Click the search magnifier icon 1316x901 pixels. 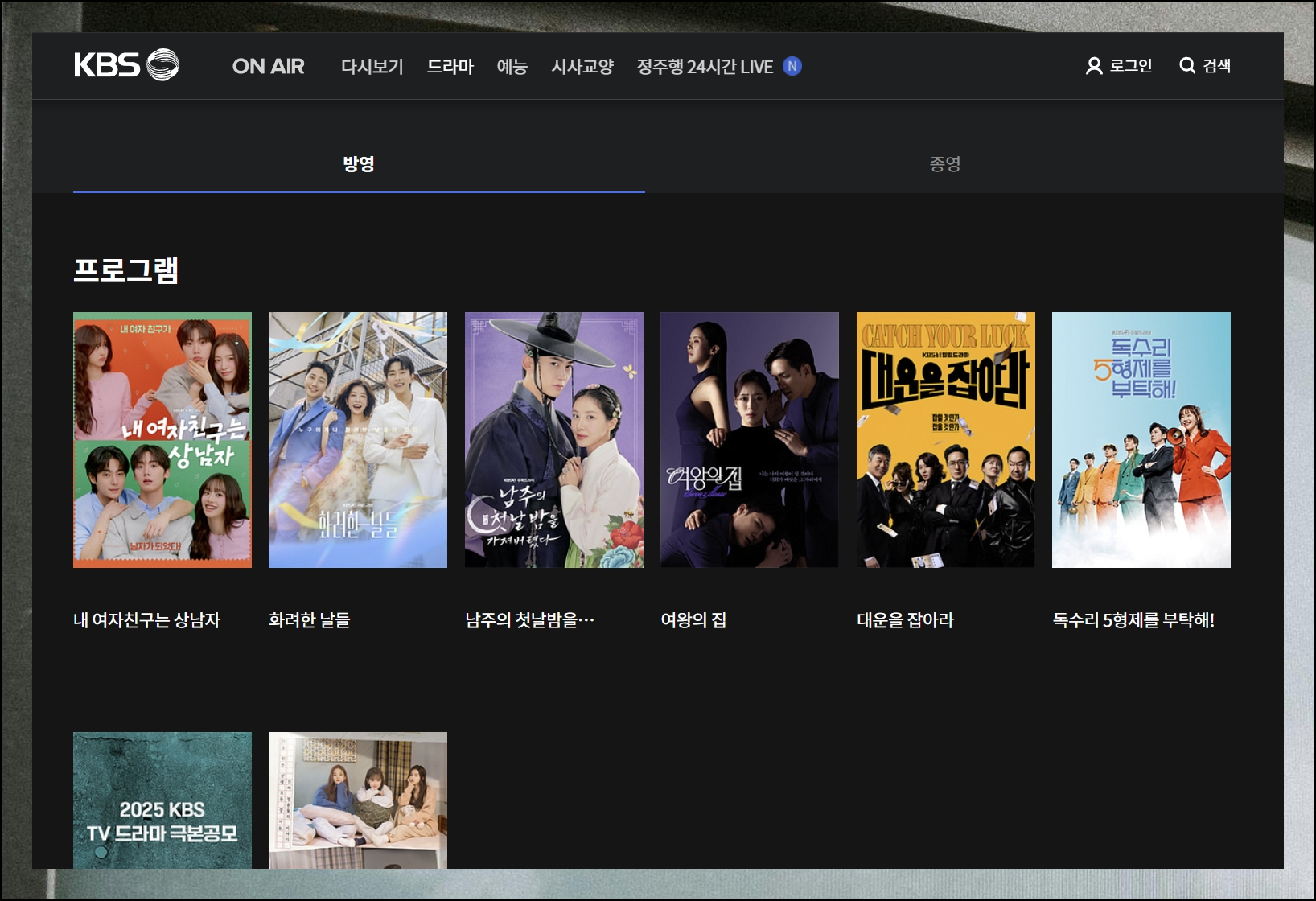click(x=1187, y=65)
